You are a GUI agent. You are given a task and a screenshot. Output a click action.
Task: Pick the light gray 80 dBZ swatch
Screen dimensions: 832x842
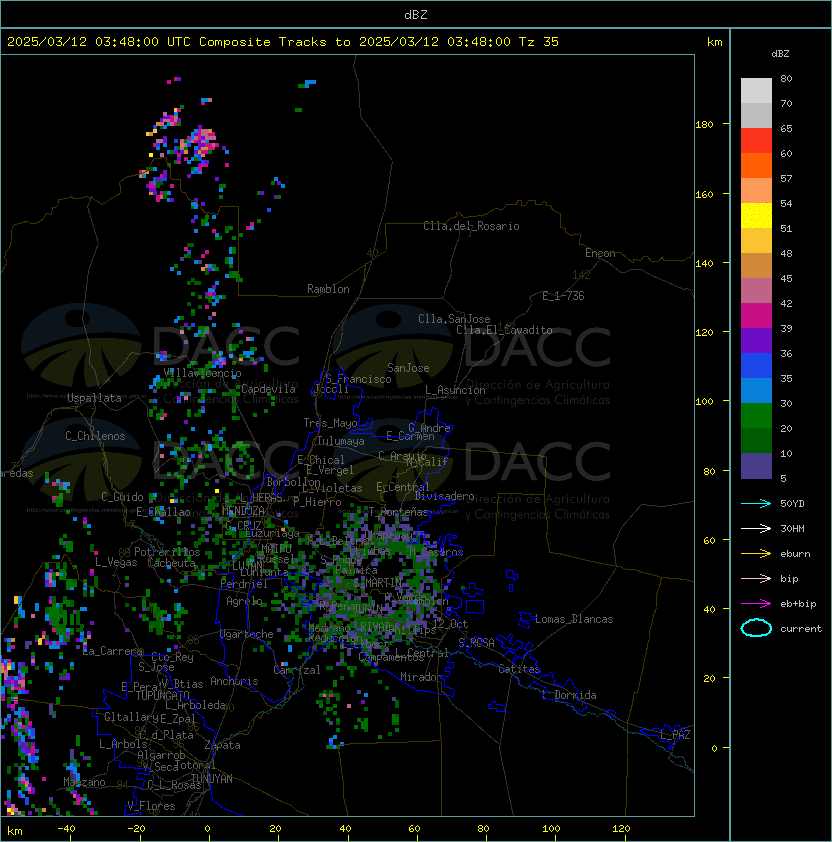point(756,90)
